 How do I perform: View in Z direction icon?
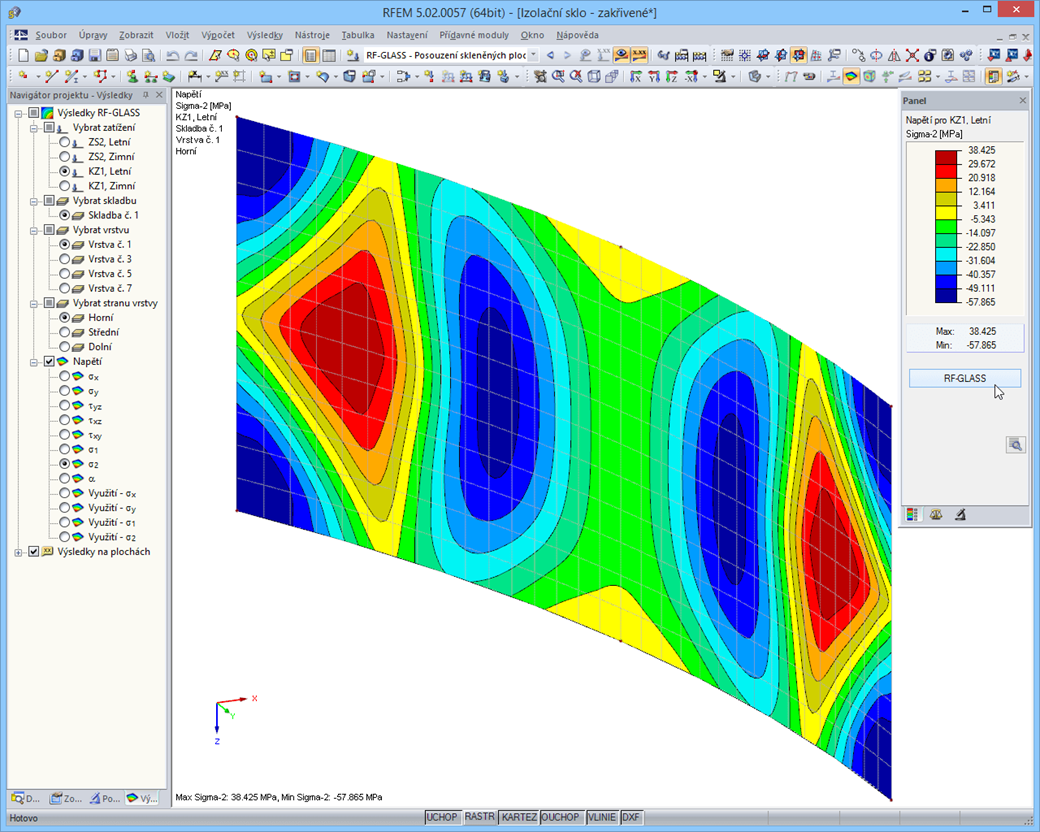[x=672, y=77]
